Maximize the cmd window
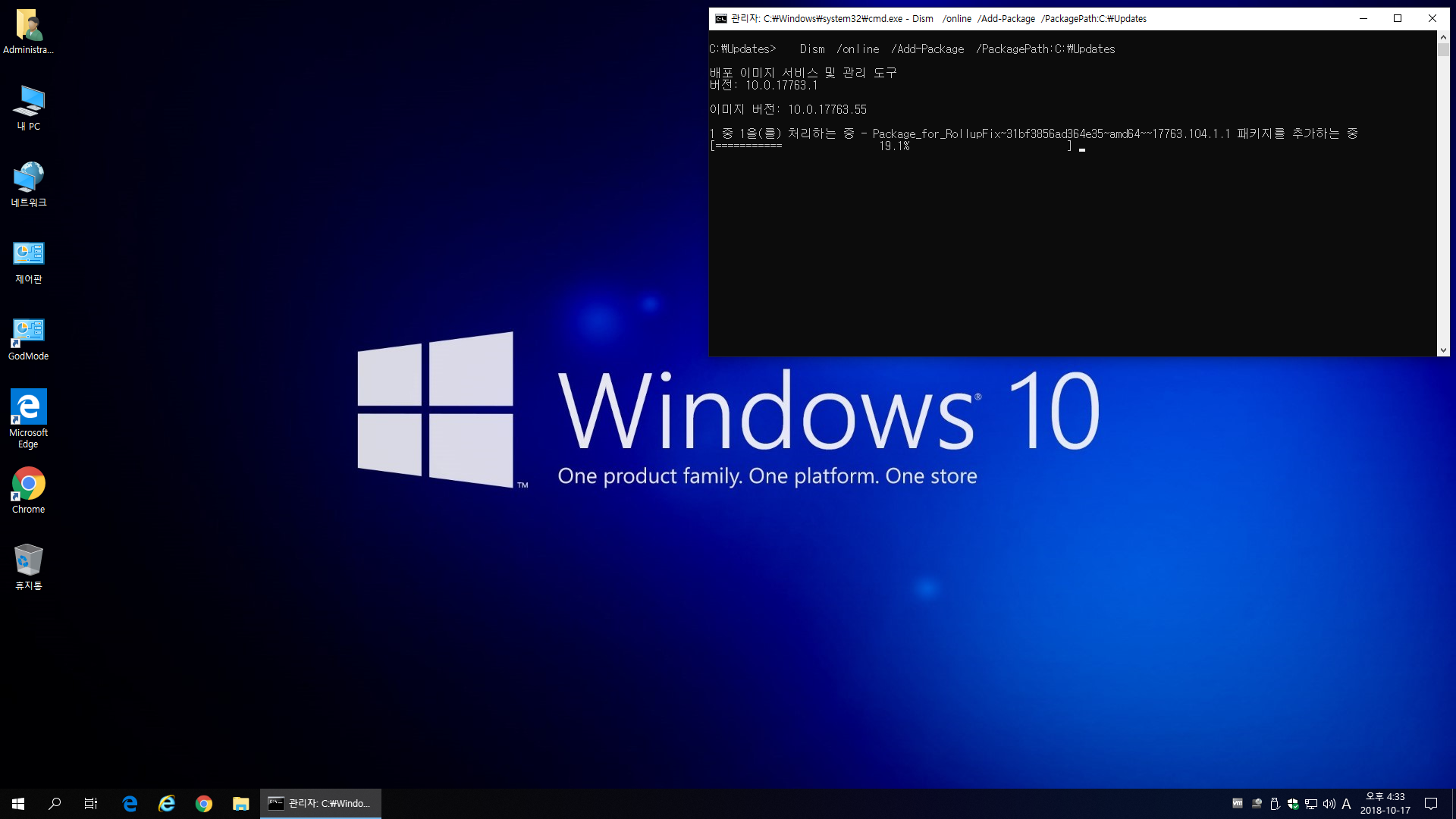This screenshot has width=1456, height=819. point(1398,19)
